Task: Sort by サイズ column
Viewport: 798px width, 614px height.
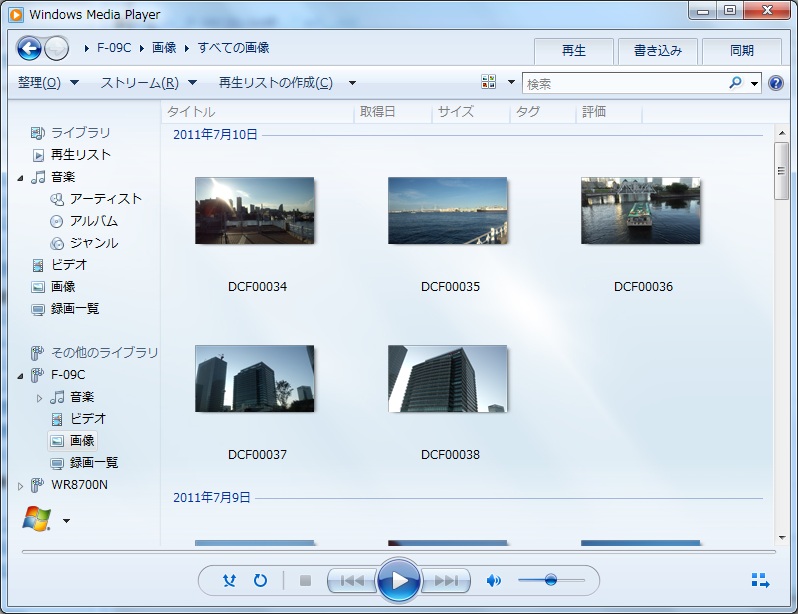Action: (x=471, y=112)
